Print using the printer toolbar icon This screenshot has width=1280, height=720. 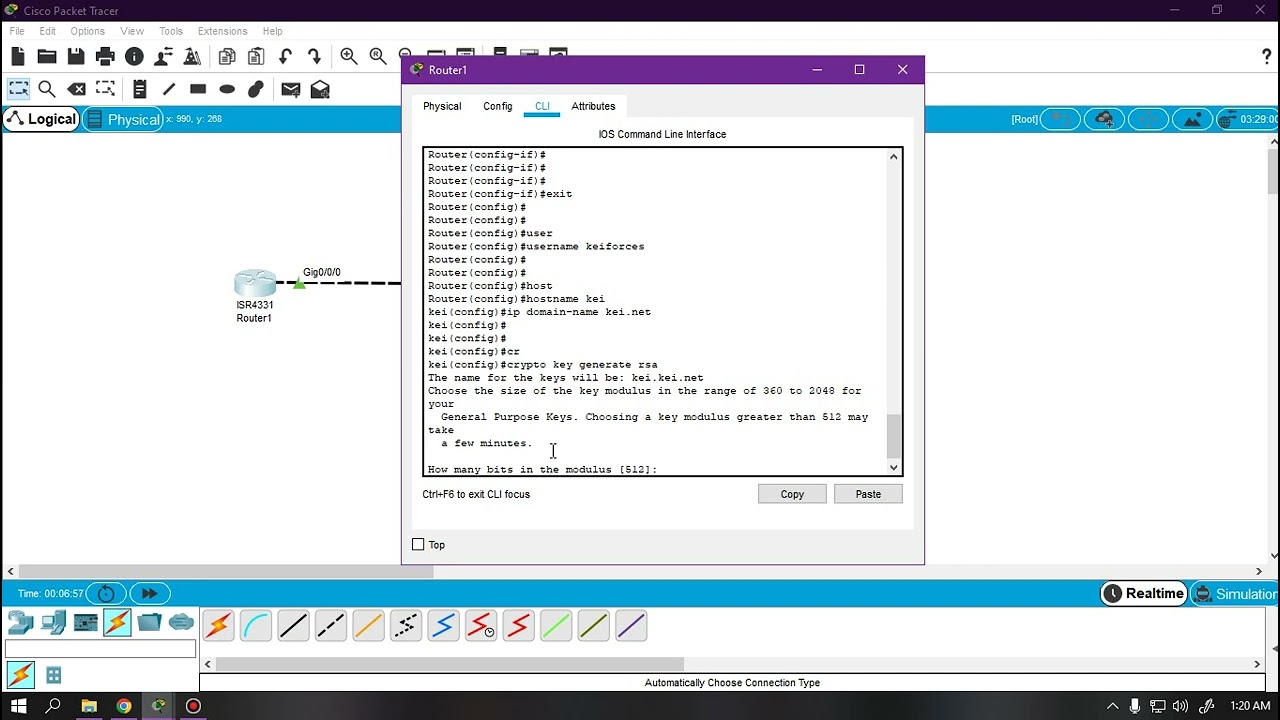pos(105,57)
